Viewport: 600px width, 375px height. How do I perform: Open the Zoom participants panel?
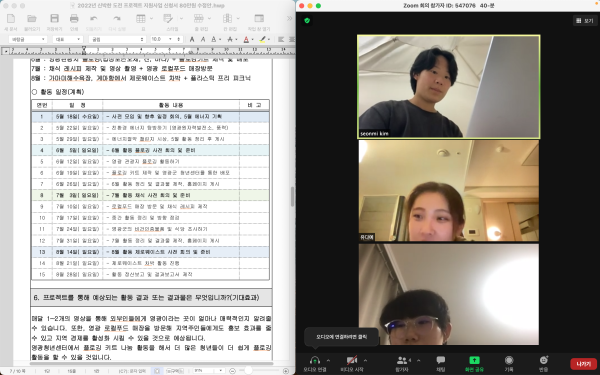(x=403, y=363)
